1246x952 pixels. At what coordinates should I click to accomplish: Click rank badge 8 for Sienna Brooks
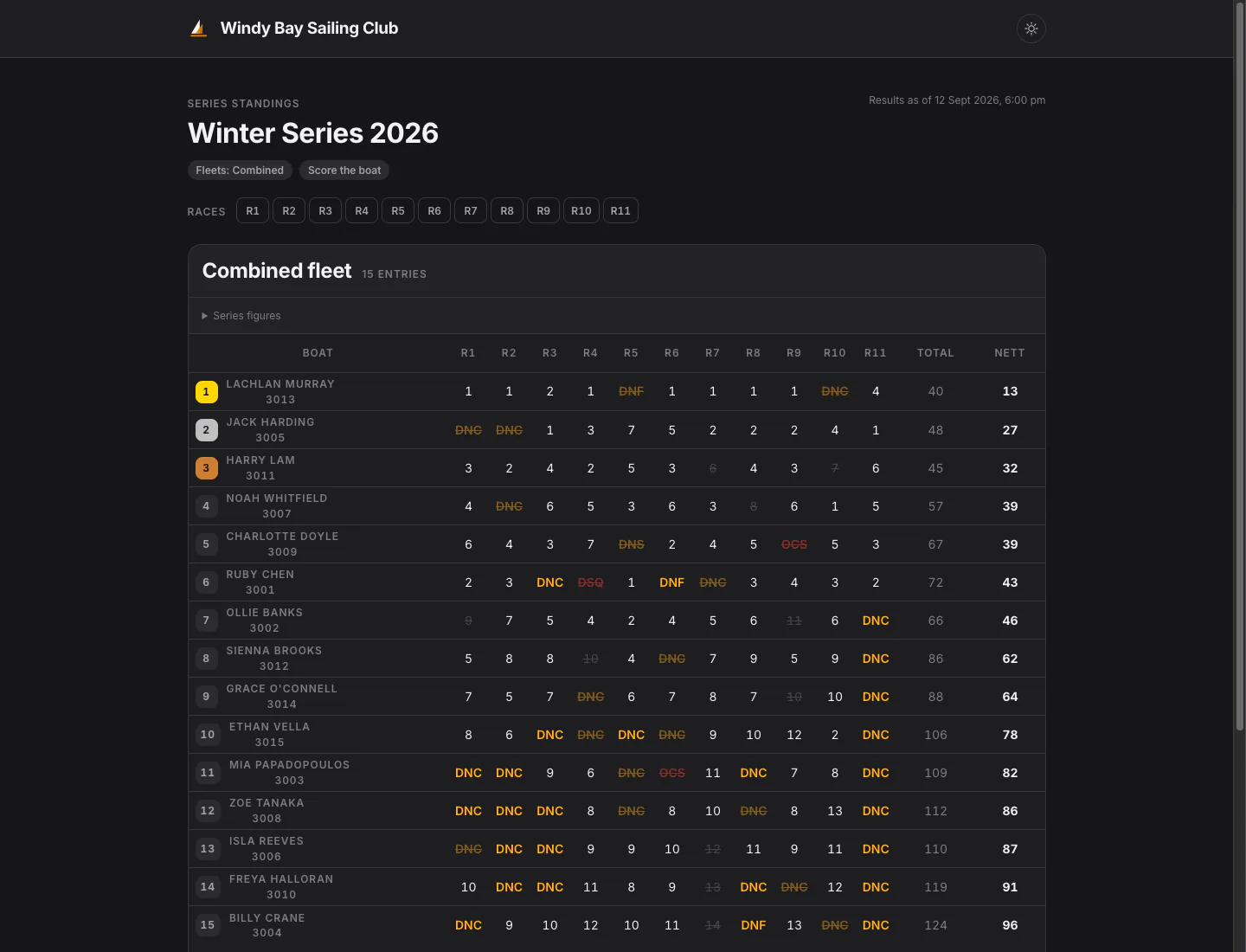[206, 659]
